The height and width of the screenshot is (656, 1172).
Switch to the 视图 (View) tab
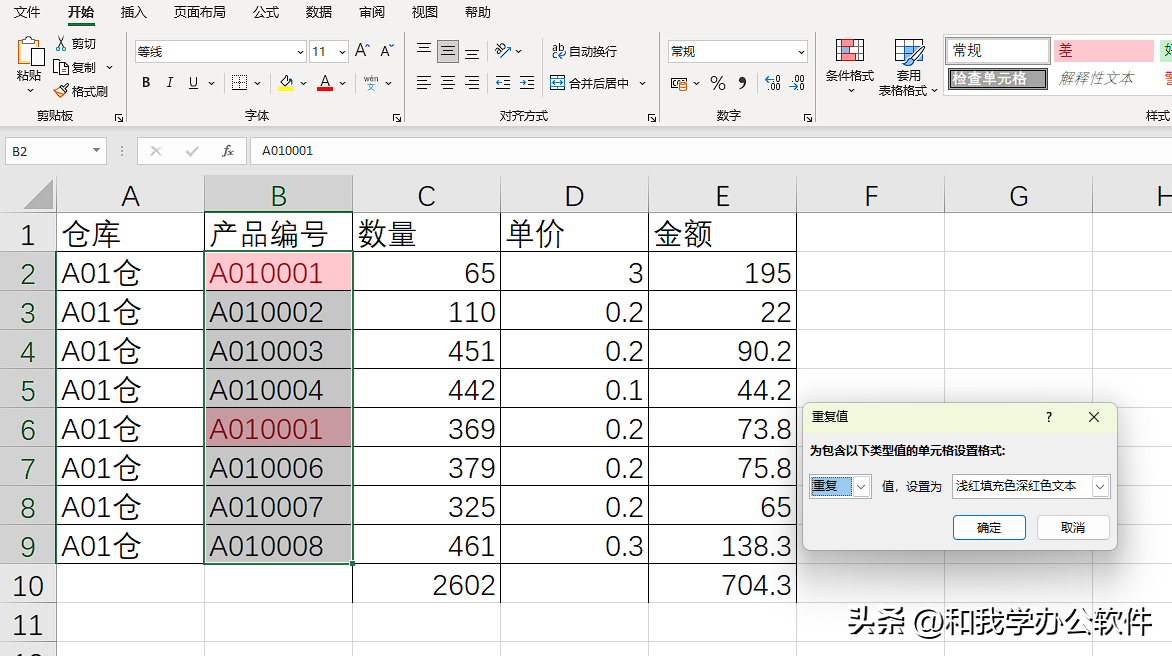425,12
